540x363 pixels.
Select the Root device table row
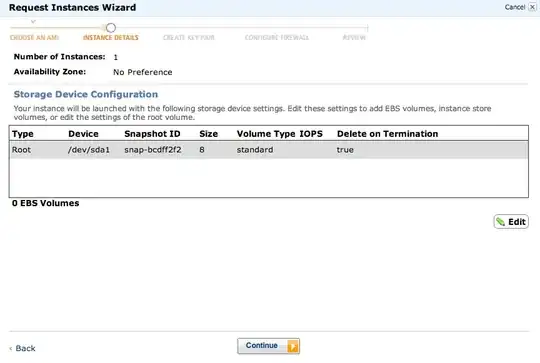pyautogui.click(x=269, y=150)
